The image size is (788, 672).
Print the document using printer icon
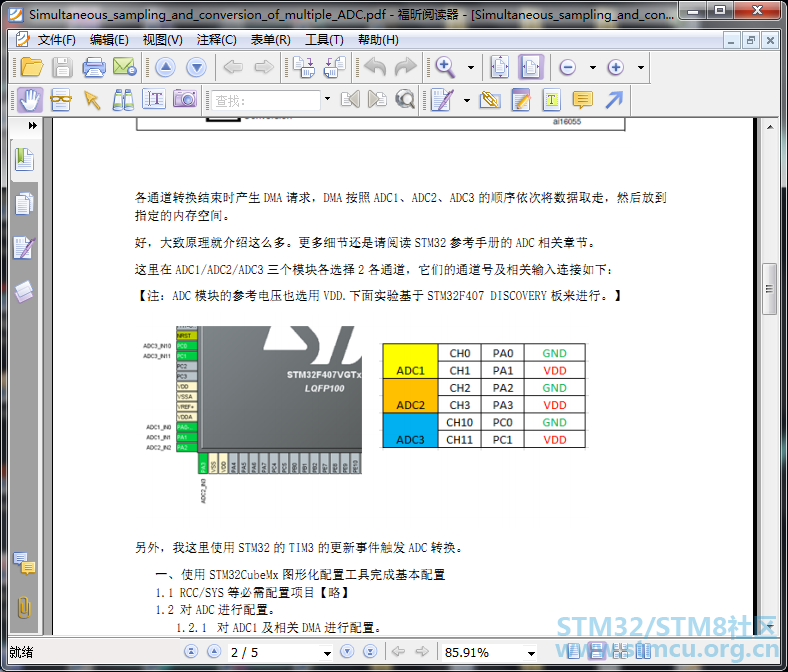[94, 67]
